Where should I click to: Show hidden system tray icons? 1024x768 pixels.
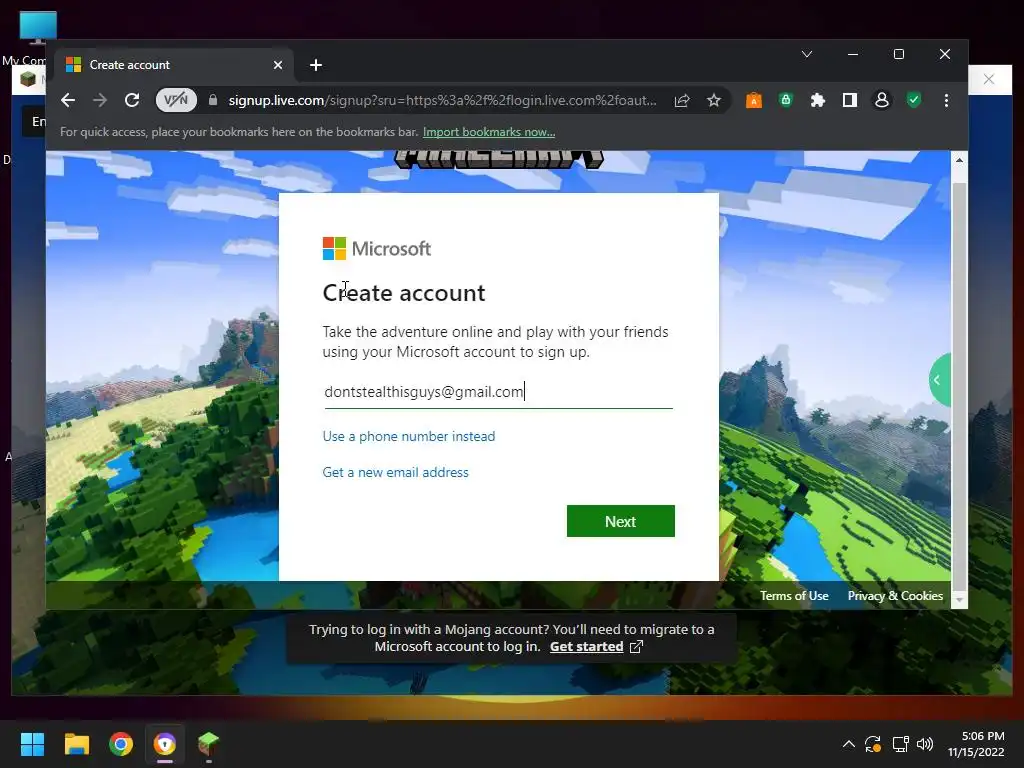pyautogui.click(x=848, y=744)
